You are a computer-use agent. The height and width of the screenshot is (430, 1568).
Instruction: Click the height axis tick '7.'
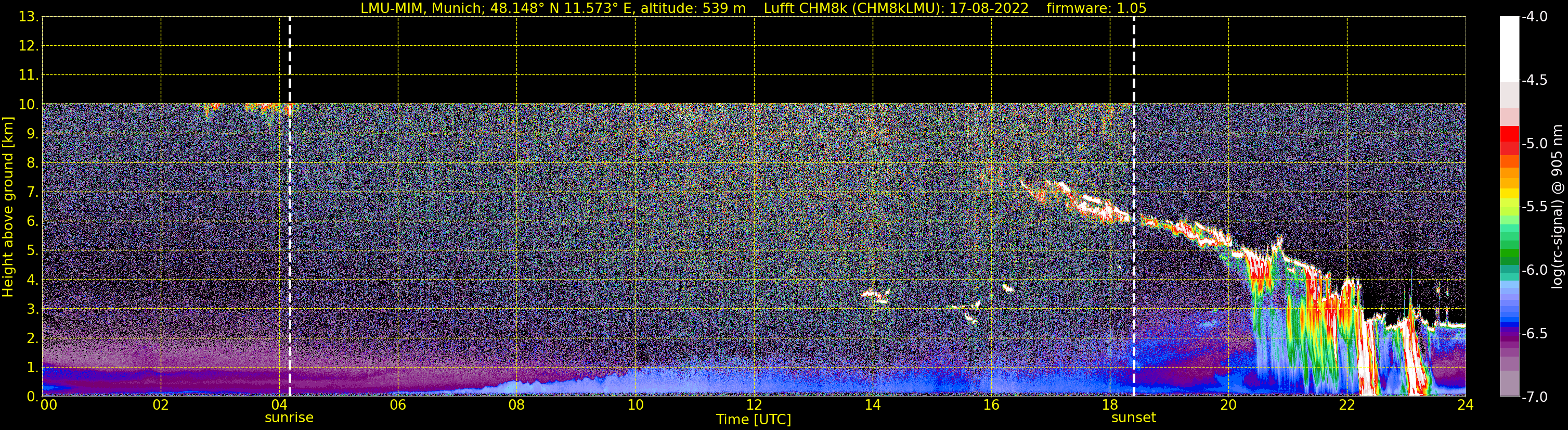32,193
